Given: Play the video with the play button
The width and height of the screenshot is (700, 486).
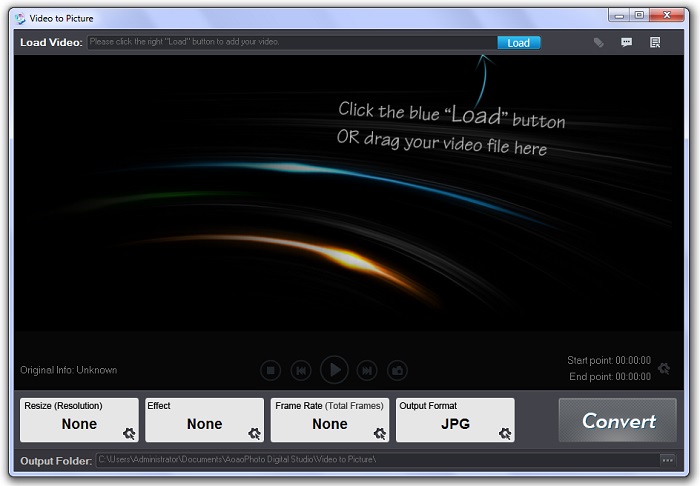Looking at the screenshot, I should (334, 370).
